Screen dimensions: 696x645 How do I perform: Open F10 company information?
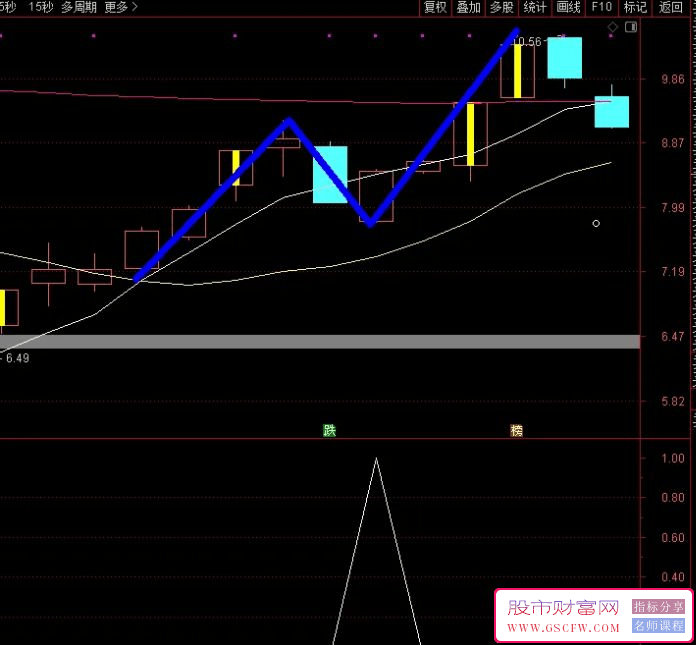pos(601,8)
